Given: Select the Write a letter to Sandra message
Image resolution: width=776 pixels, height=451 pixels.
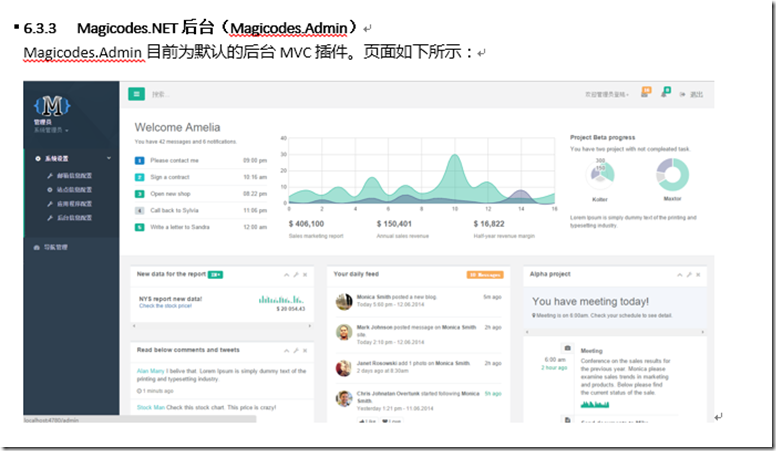Looking at the screenshot, I should pos(180,227).
